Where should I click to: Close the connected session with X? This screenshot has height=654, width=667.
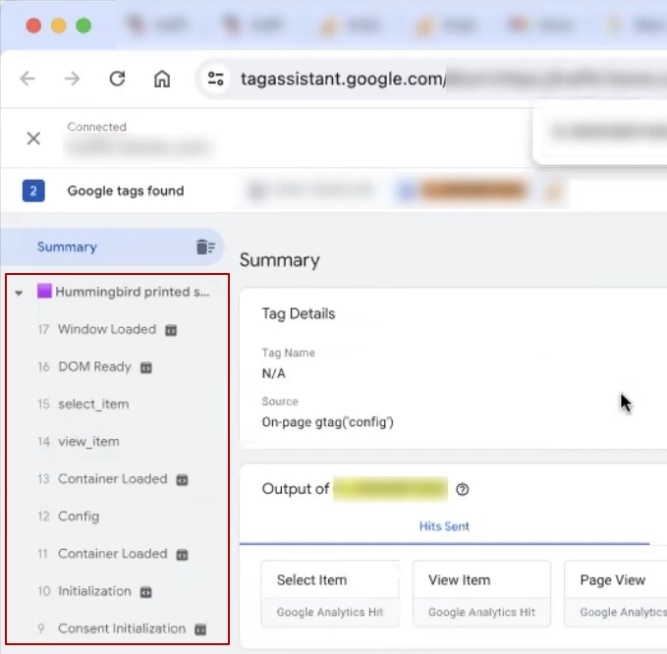33,139
